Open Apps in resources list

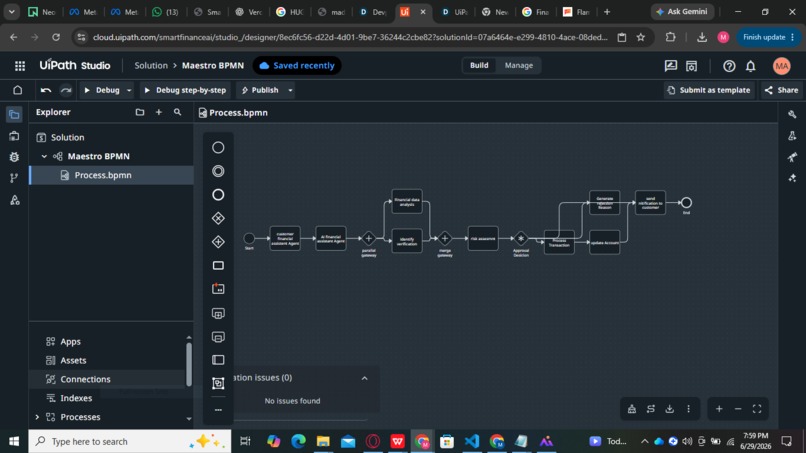(x=70, y=341)
